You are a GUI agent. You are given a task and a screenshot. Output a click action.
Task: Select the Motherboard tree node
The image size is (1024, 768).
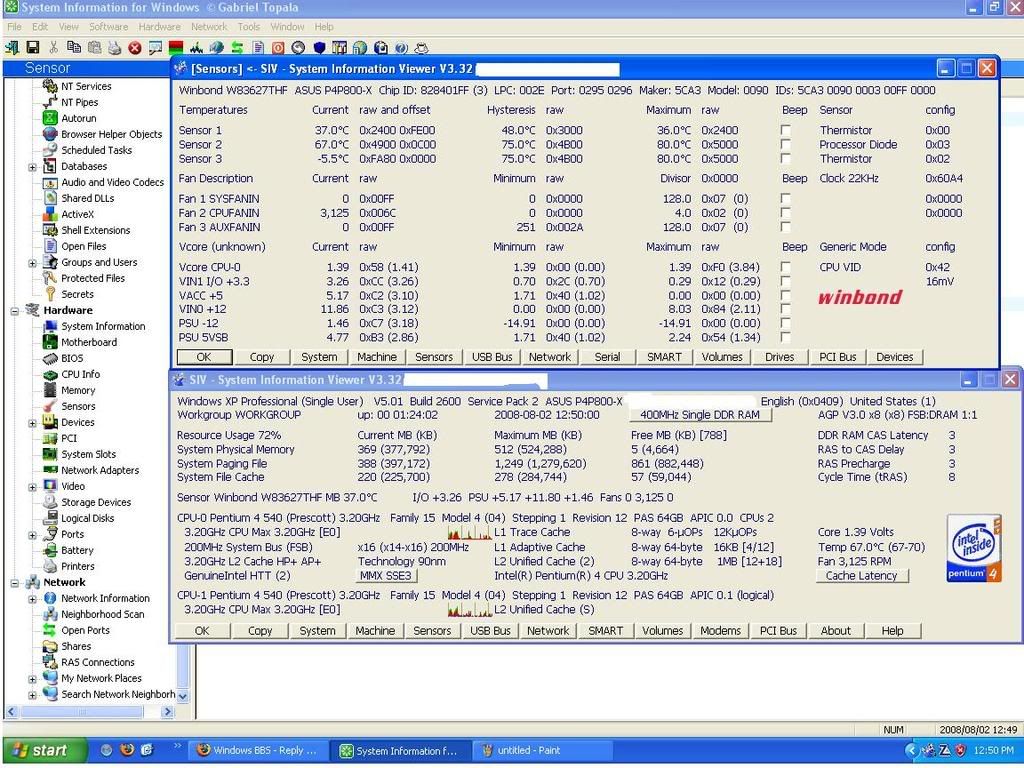(89, 342)
